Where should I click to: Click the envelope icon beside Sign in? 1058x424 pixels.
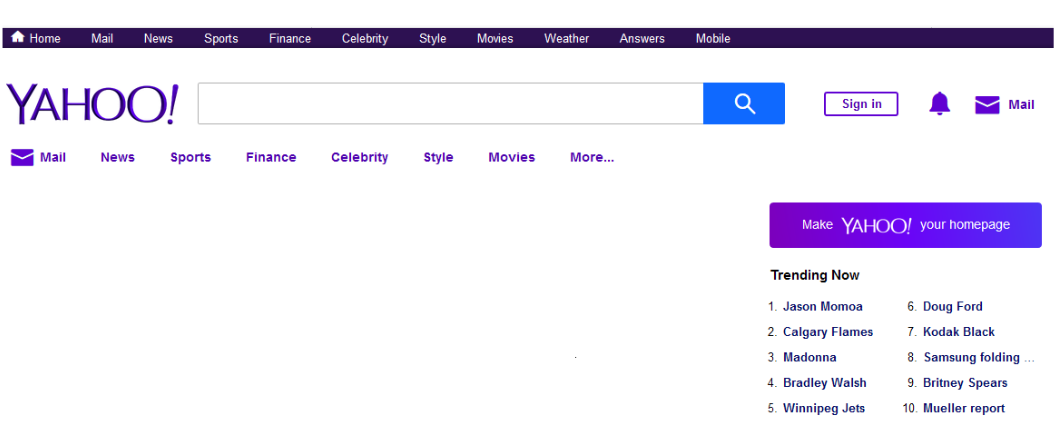(987, 105)
